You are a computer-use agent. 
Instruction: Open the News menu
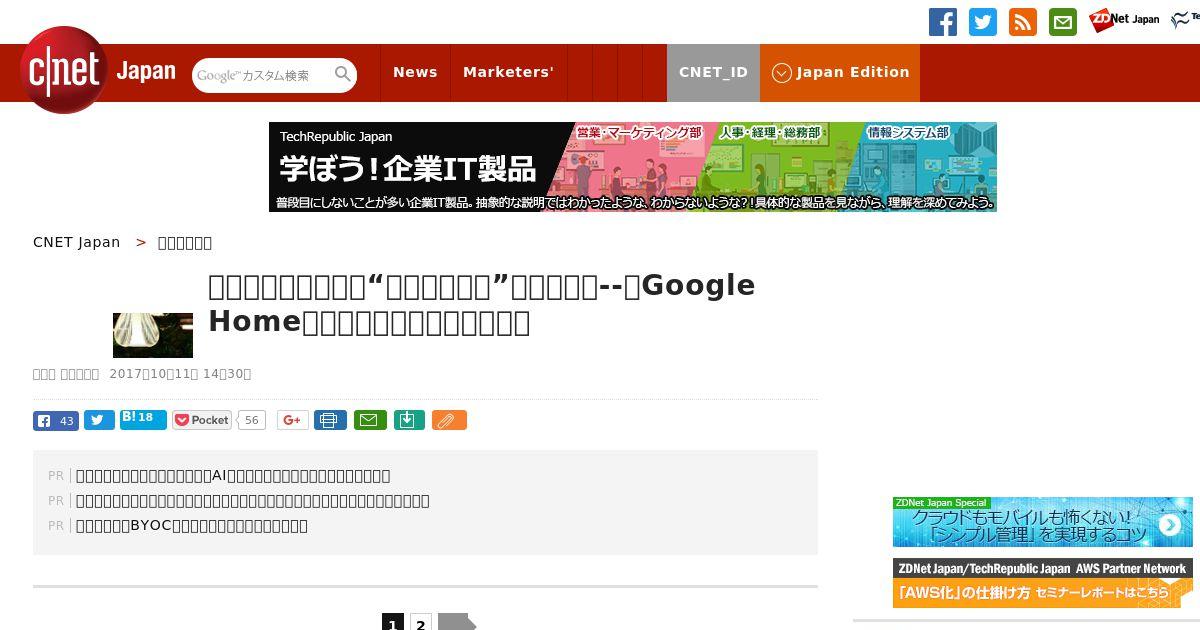415,72
